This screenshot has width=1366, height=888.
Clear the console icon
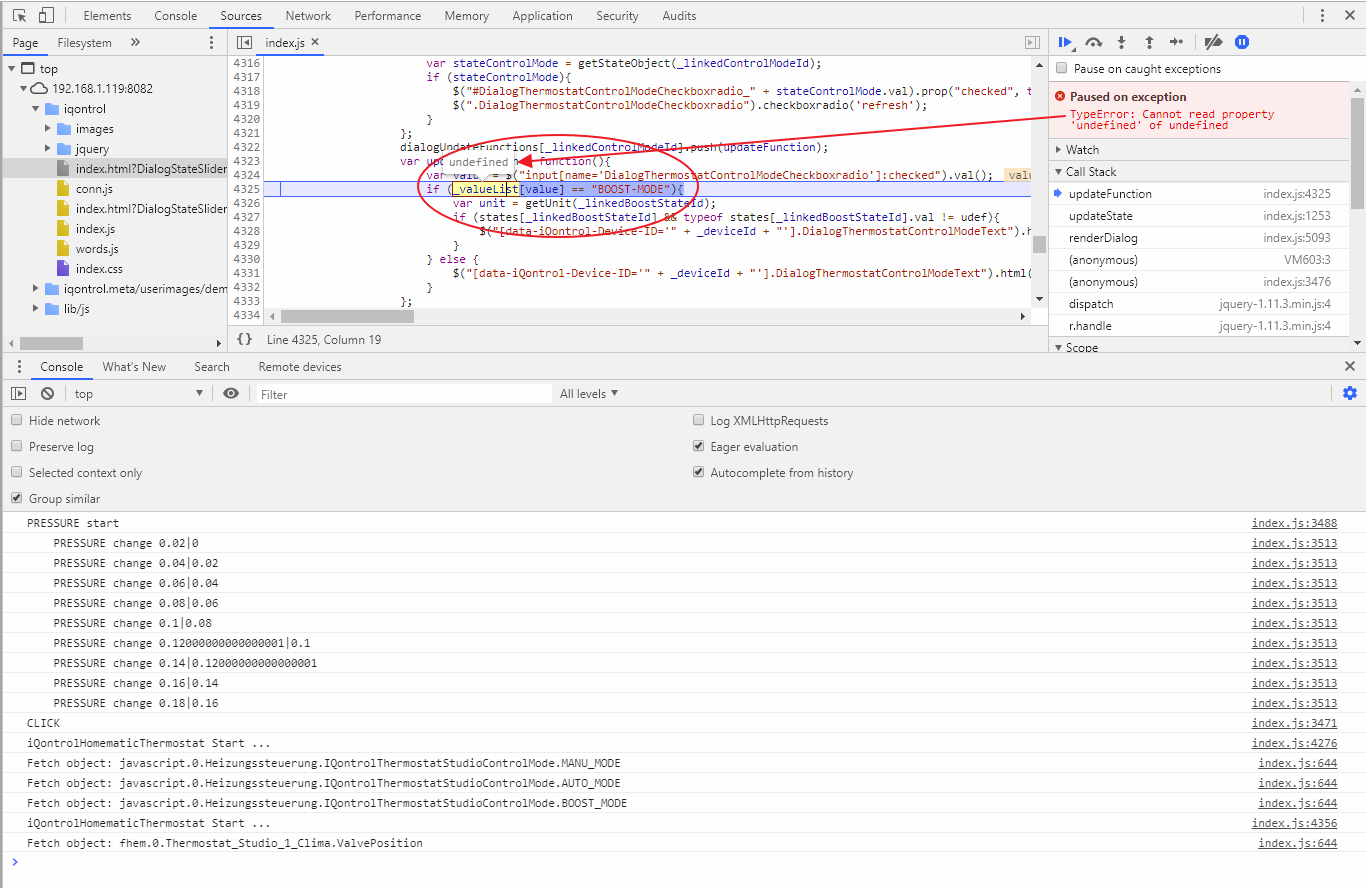click(47, 394)
